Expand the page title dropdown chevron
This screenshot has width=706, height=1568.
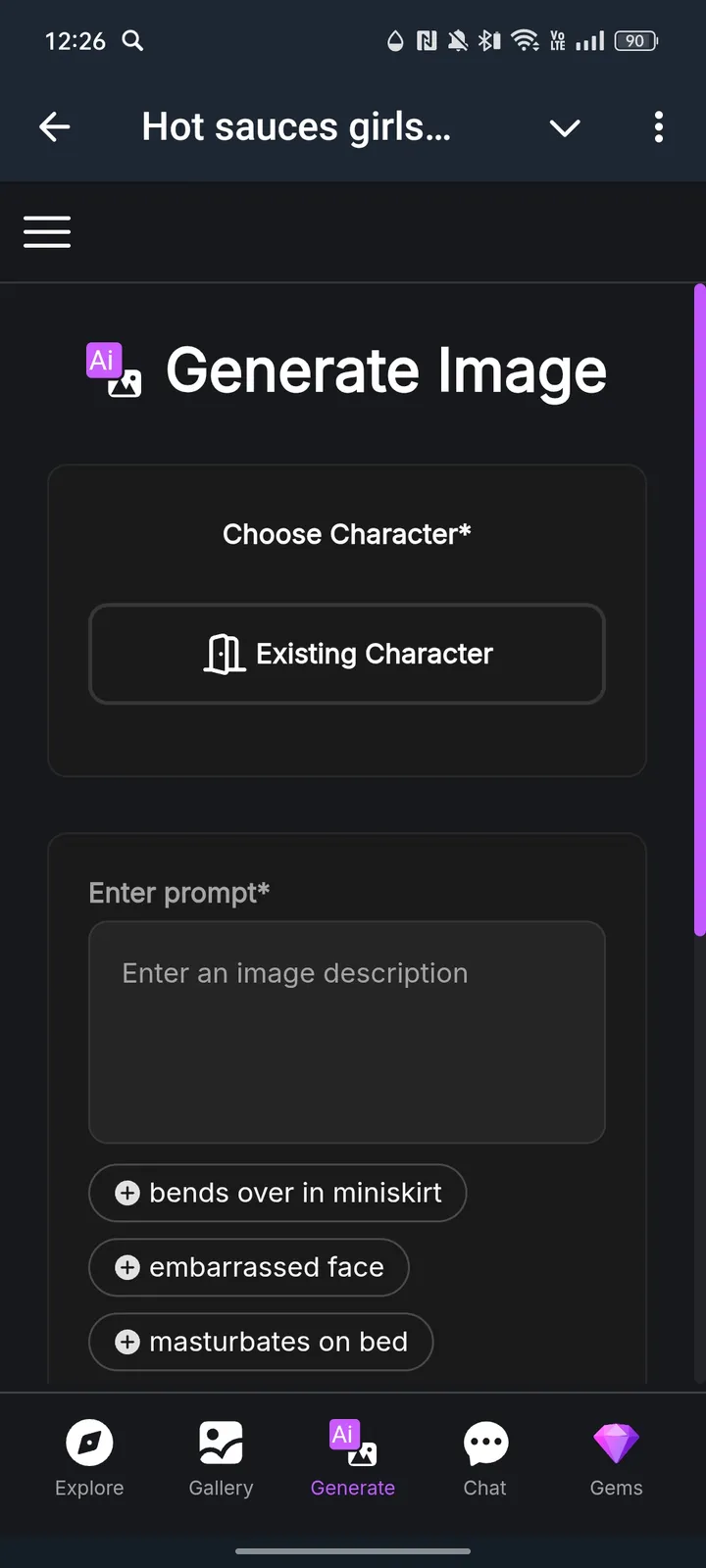pyautogui.click(x=565, y=128)
